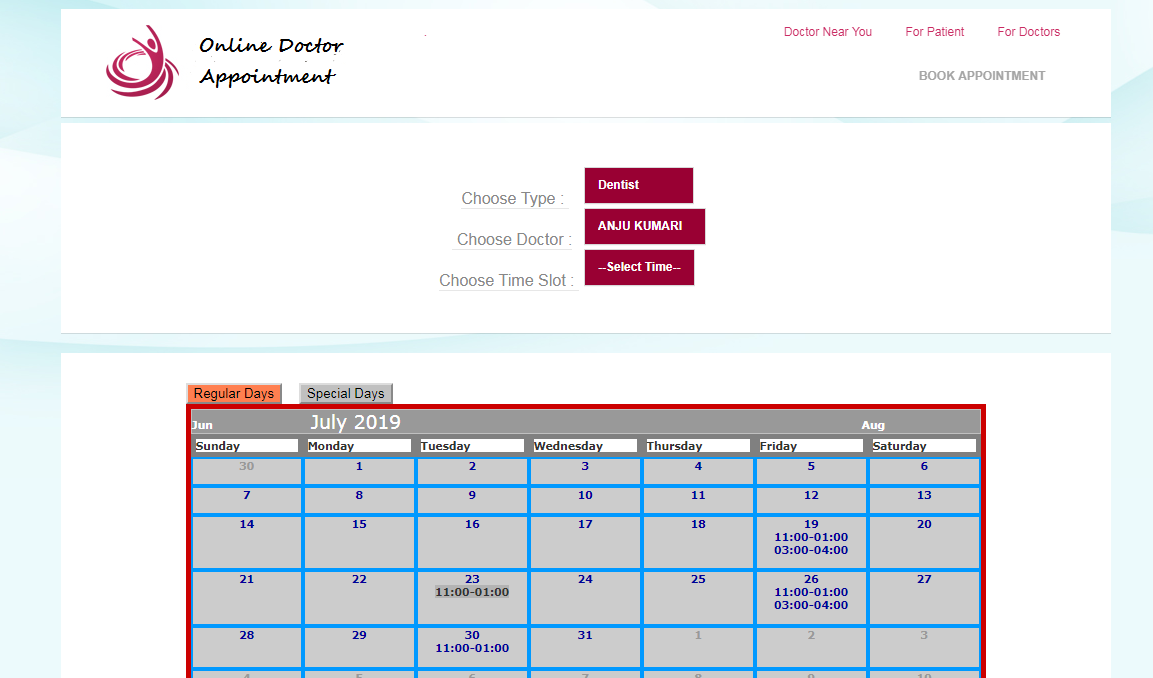Viewport: 1153px width, 678px height.
Task: Click the Wednesday column header
Action: click(x=585, y=446)
